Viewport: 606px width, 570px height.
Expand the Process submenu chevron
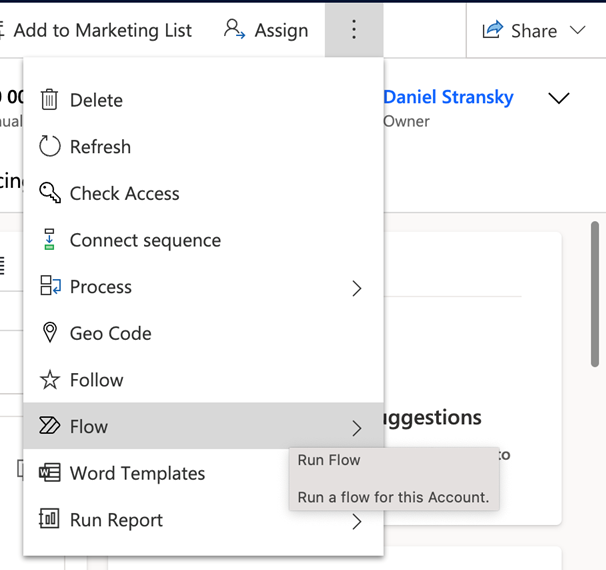click(x=357, y=288)
